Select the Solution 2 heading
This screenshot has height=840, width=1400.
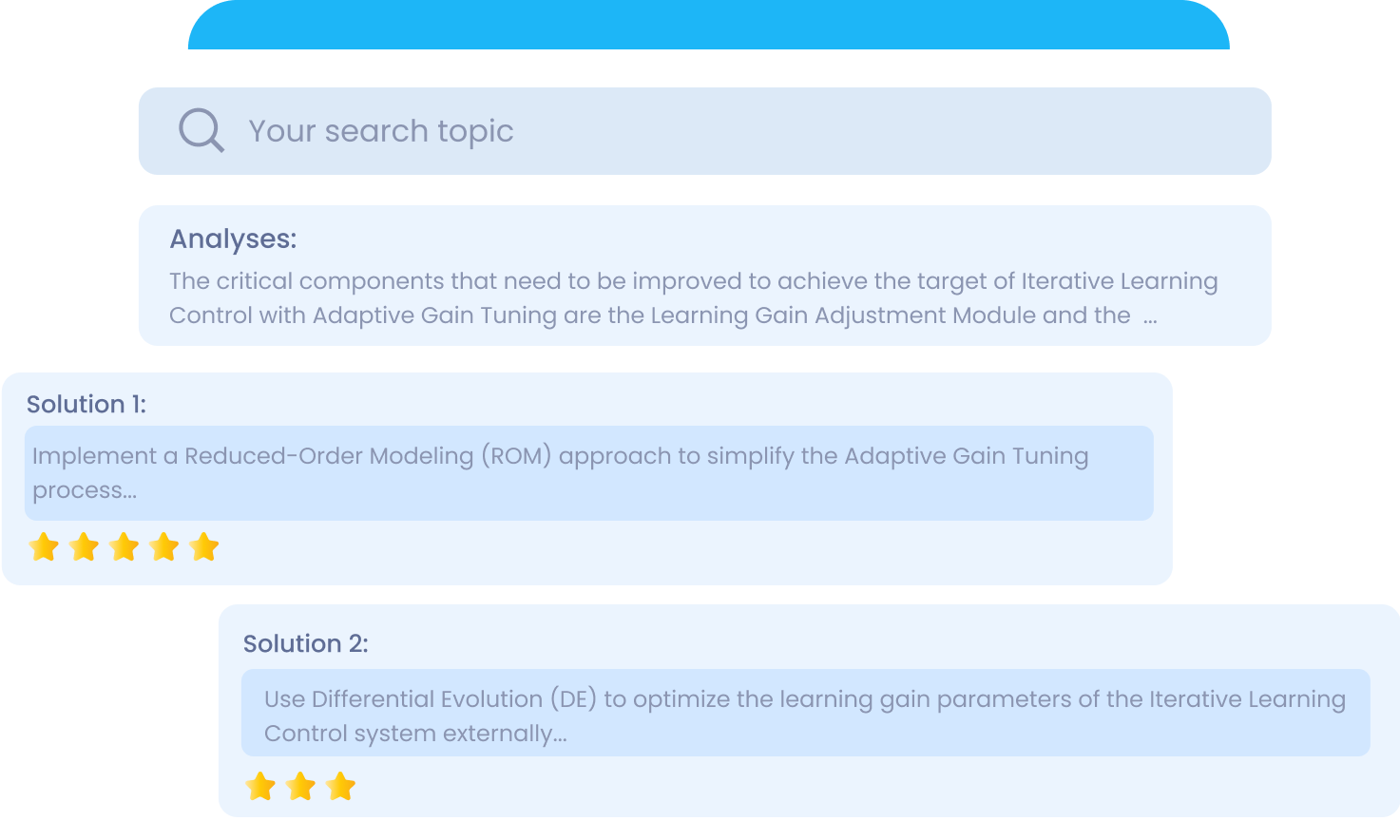(x=306, y=643)
